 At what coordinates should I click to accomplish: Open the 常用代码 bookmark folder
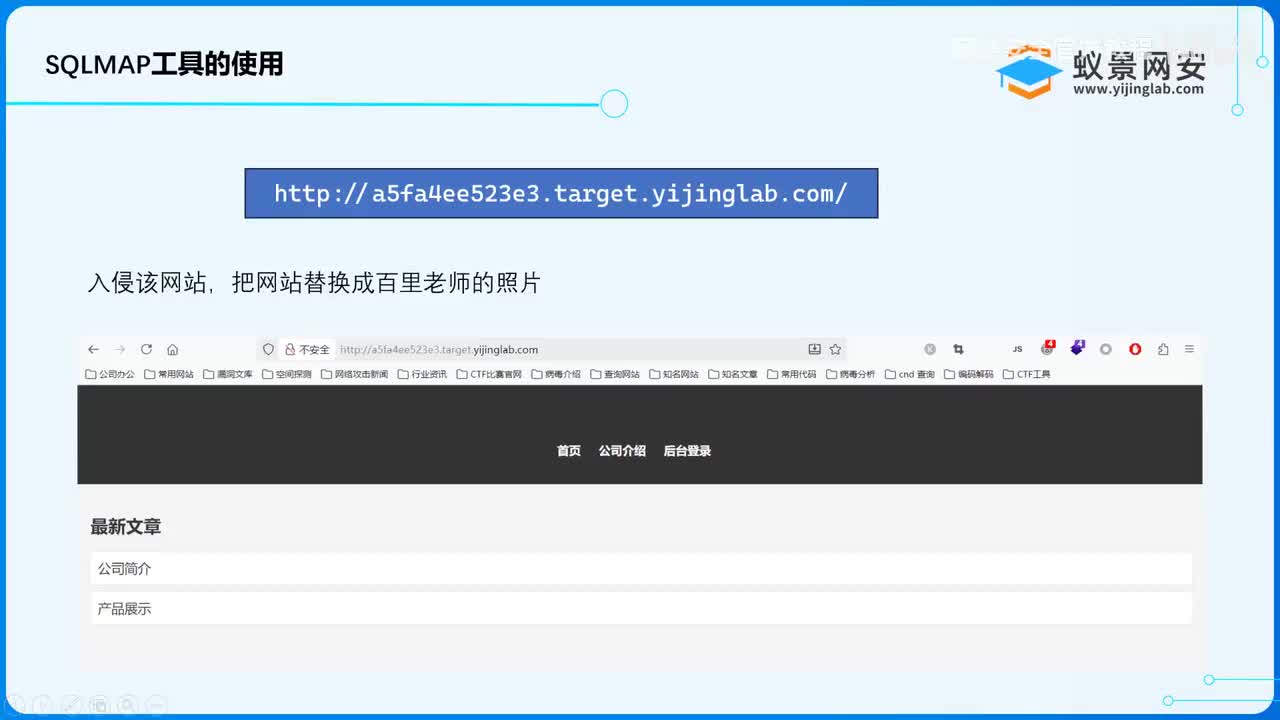(x=792, y=374)
